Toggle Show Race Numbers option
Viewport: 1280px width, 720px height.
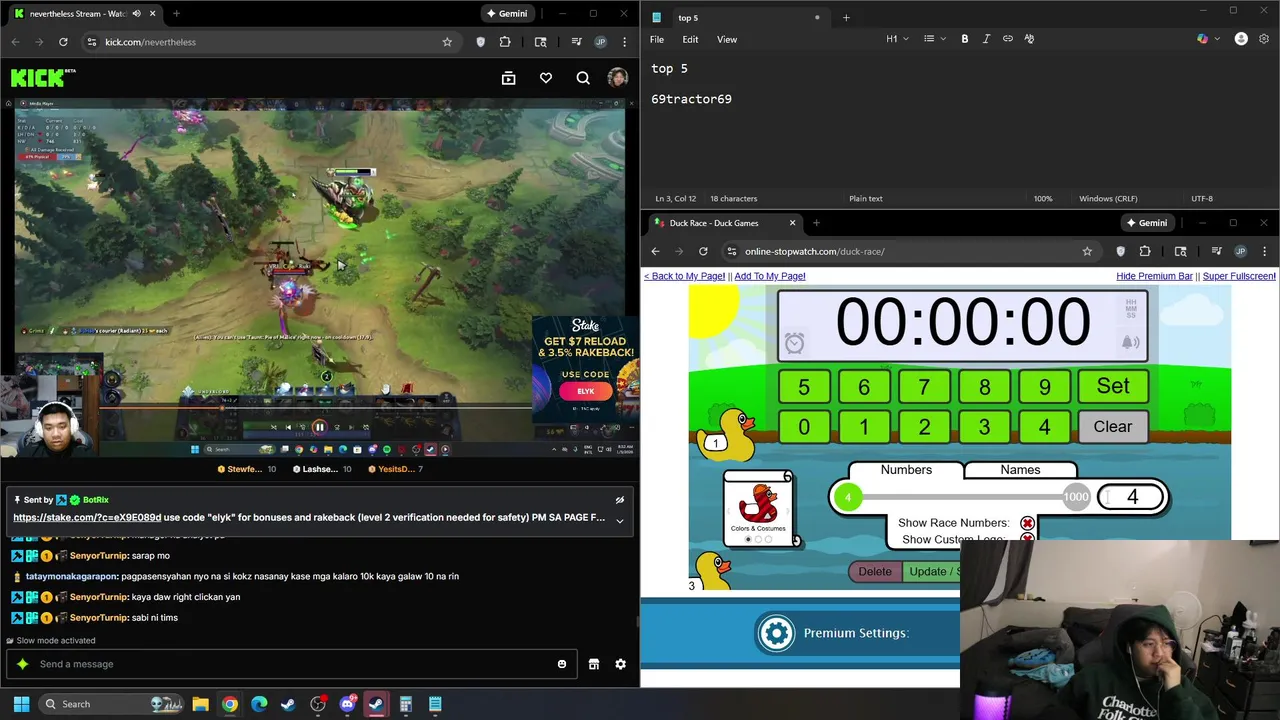(x=1027, y=523)
